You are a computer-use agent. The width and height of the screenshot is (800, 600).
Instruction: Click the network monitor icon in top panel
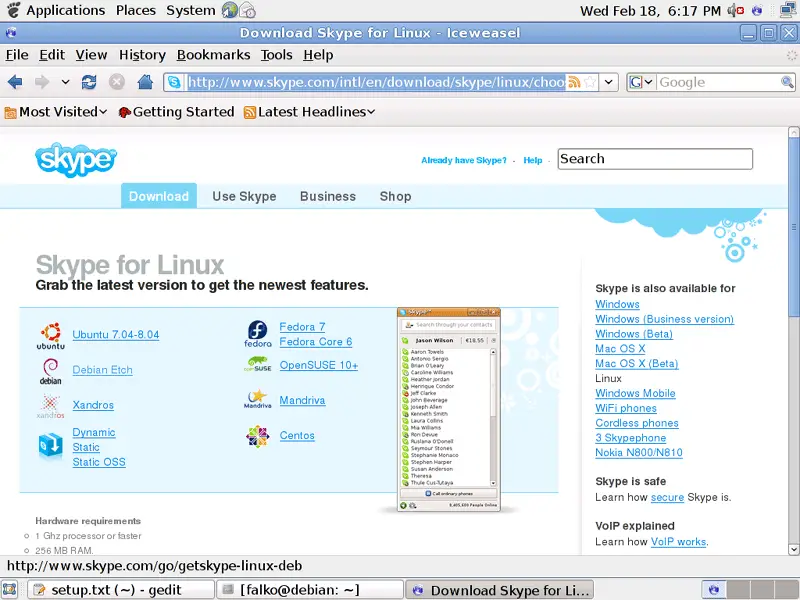click(x=788, y=10)
